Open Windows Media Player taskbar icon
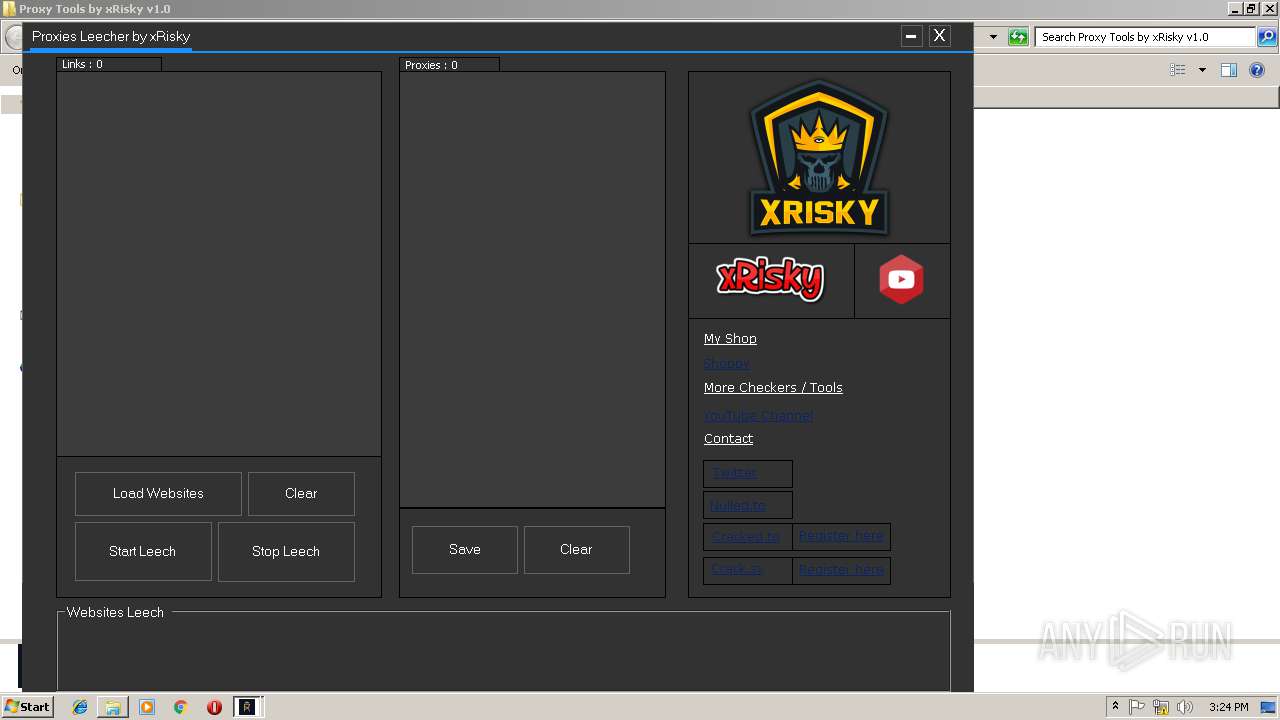The height and width of the screenshot is (720, 1280). (x=147, y=707)
